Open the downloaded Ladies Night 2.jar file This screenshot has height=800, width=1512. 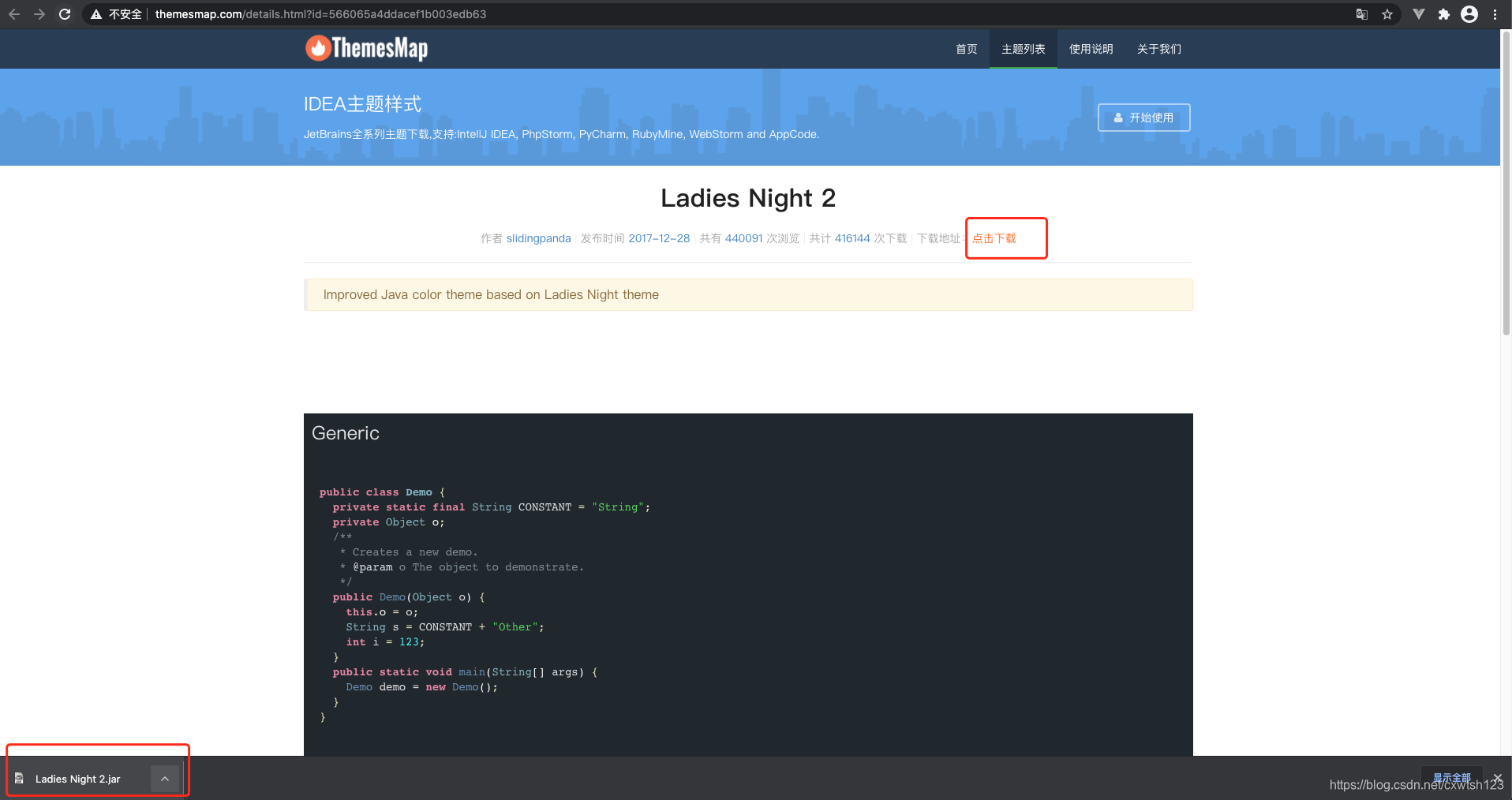click(78, 779)
